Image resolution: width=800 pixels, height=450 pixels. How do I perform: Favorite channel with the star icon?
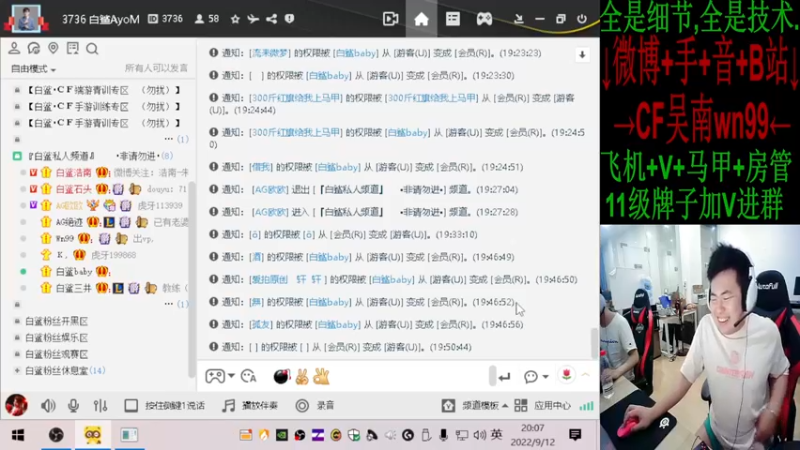(x=235, y=19)
